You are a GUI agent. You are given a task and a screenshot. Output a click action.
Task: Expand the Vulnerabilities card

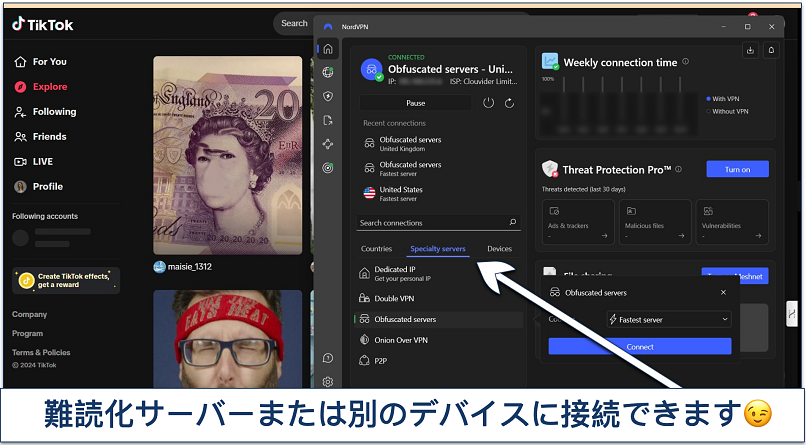pos(733,222)
